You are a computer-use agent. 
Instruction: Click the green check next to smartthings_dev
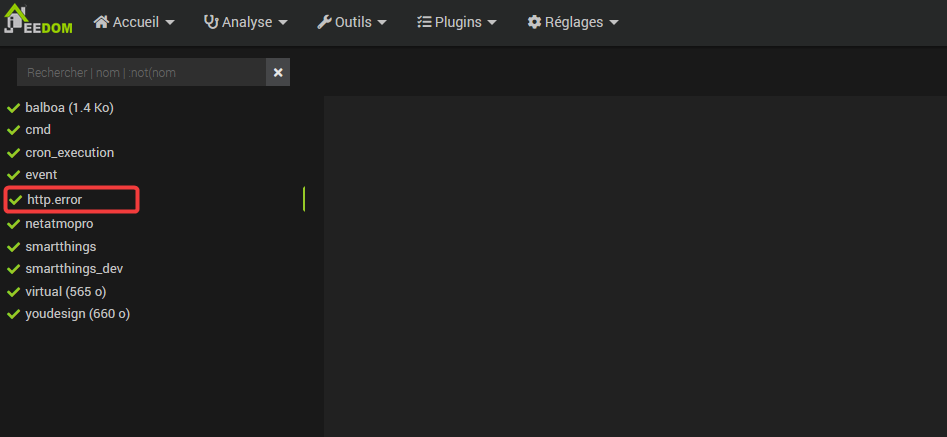13,269
